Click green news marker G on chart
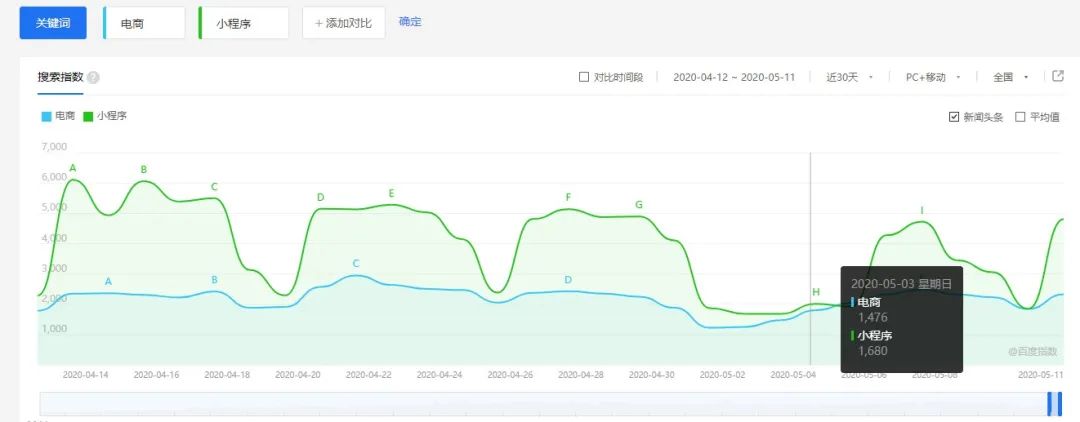1080x422 pixels. 638,204
